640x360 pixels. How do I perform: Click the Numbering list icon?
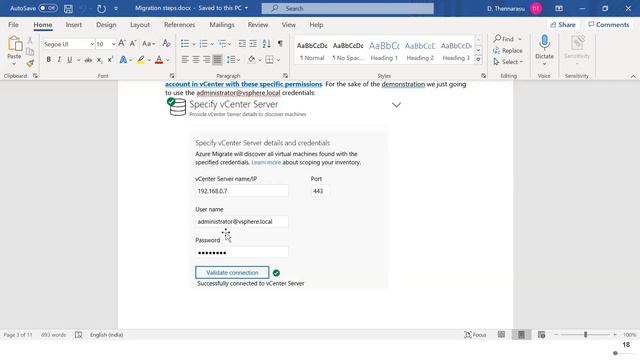203,44
